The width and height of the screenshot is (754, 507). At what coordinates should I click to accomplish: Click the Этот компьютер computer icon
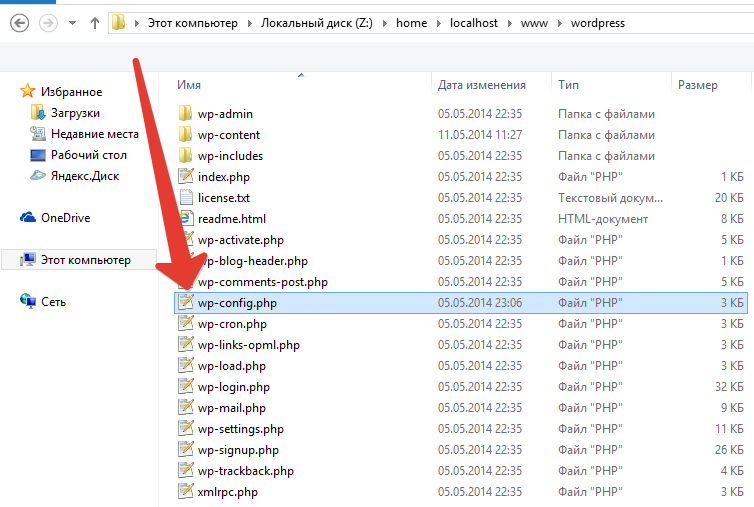coord(28,260)
